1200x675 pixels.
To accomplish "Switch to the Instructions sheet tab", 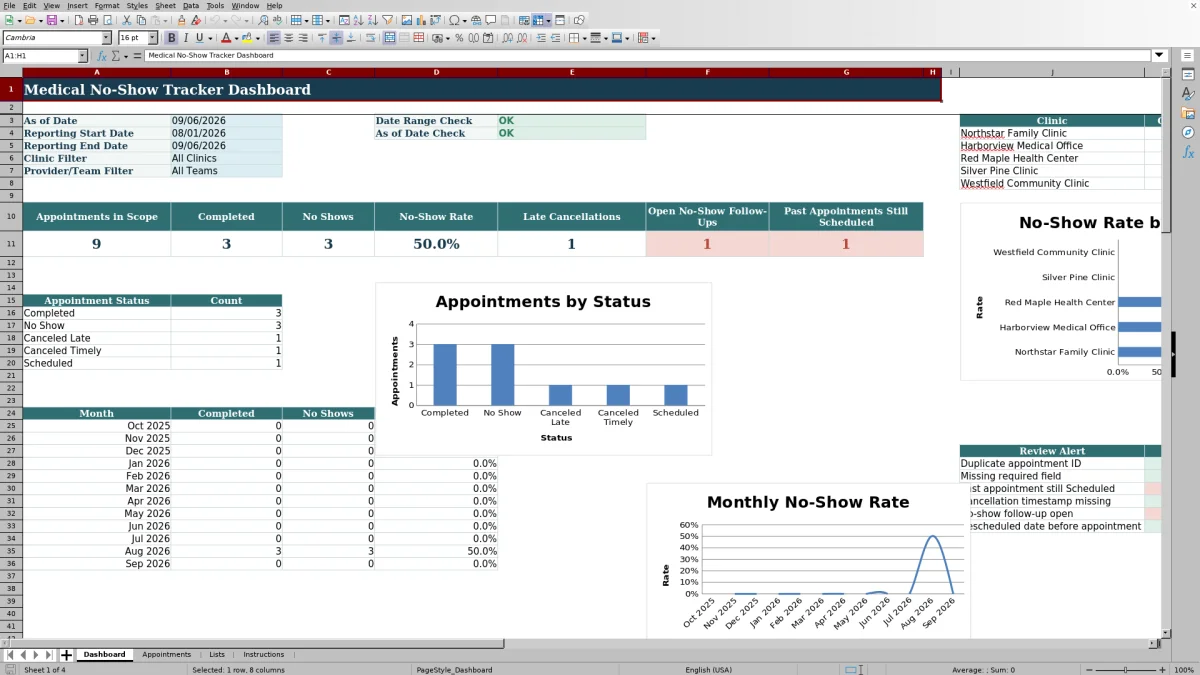I will (263, 655).
